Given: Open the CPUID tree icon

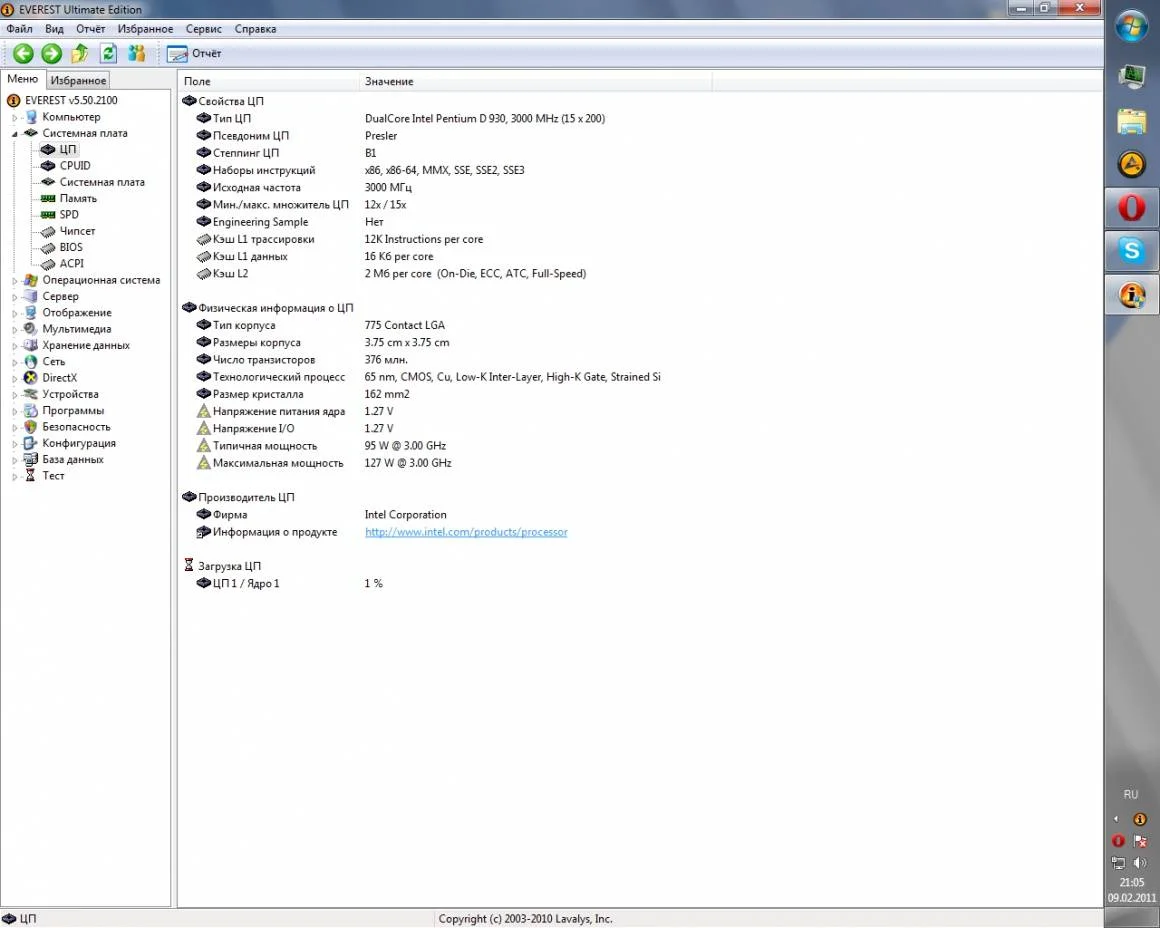Looking at the screenshot, I should [x=48, y=166].
